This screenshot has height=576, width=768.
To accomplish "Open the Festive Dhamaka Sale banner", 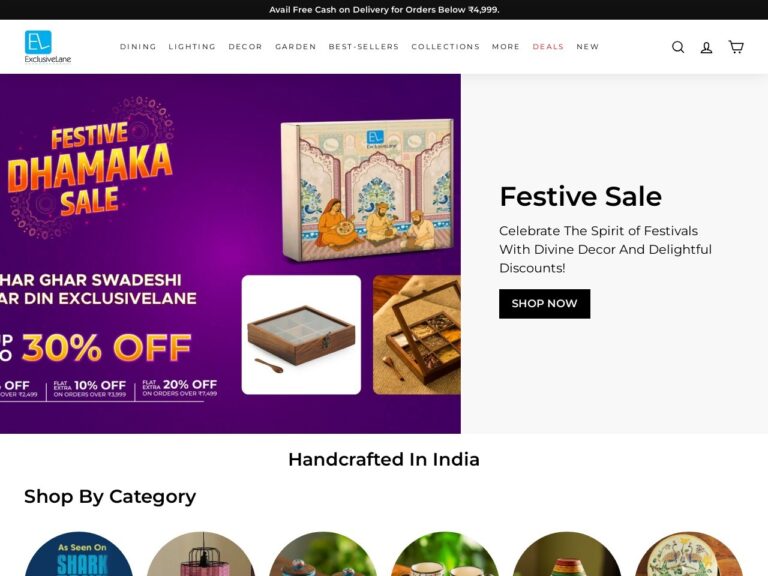I will [x=230, y=254].
